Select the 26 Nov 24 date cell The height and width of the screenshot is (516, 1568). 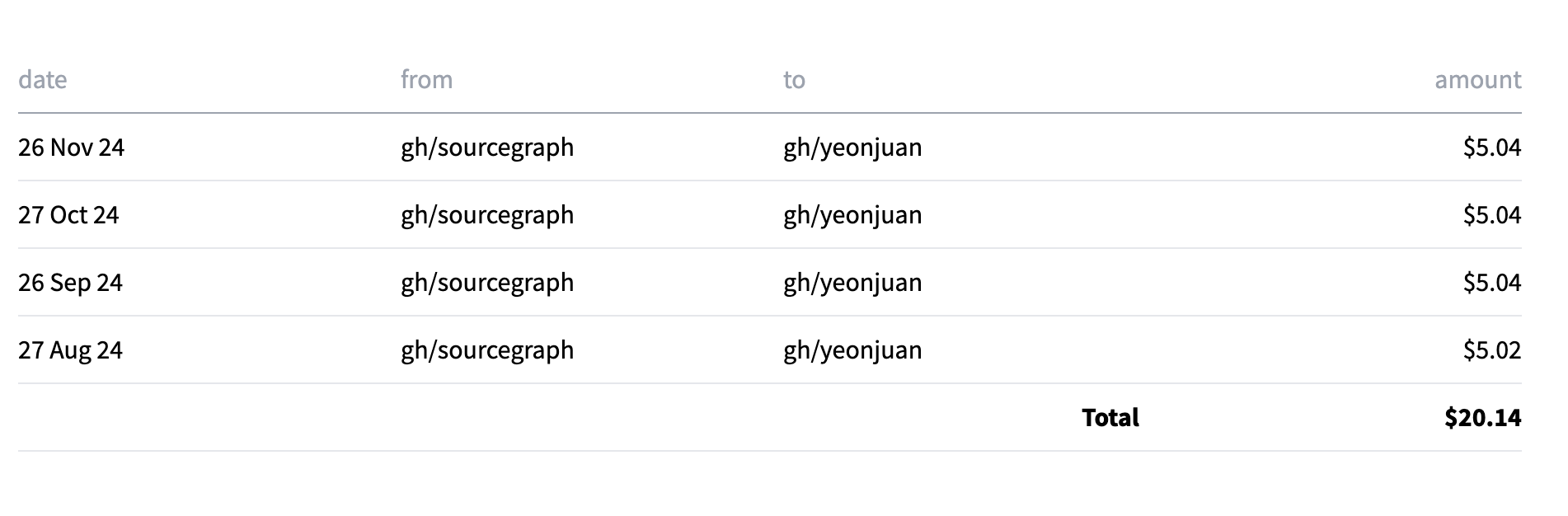(71, 148)
